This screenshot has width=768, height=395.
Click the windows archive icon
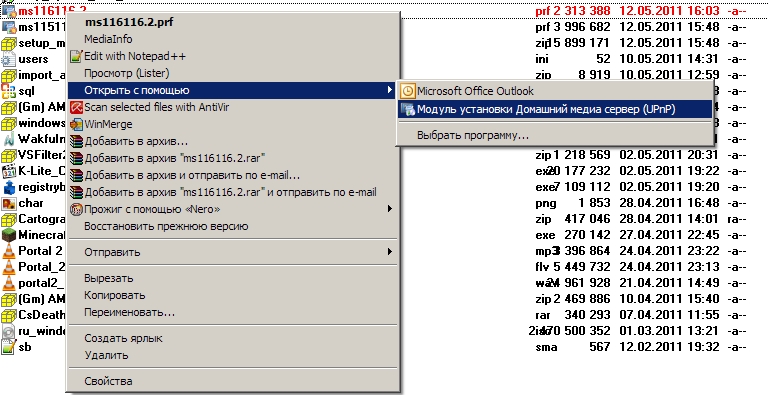click(x=8, y=123)
